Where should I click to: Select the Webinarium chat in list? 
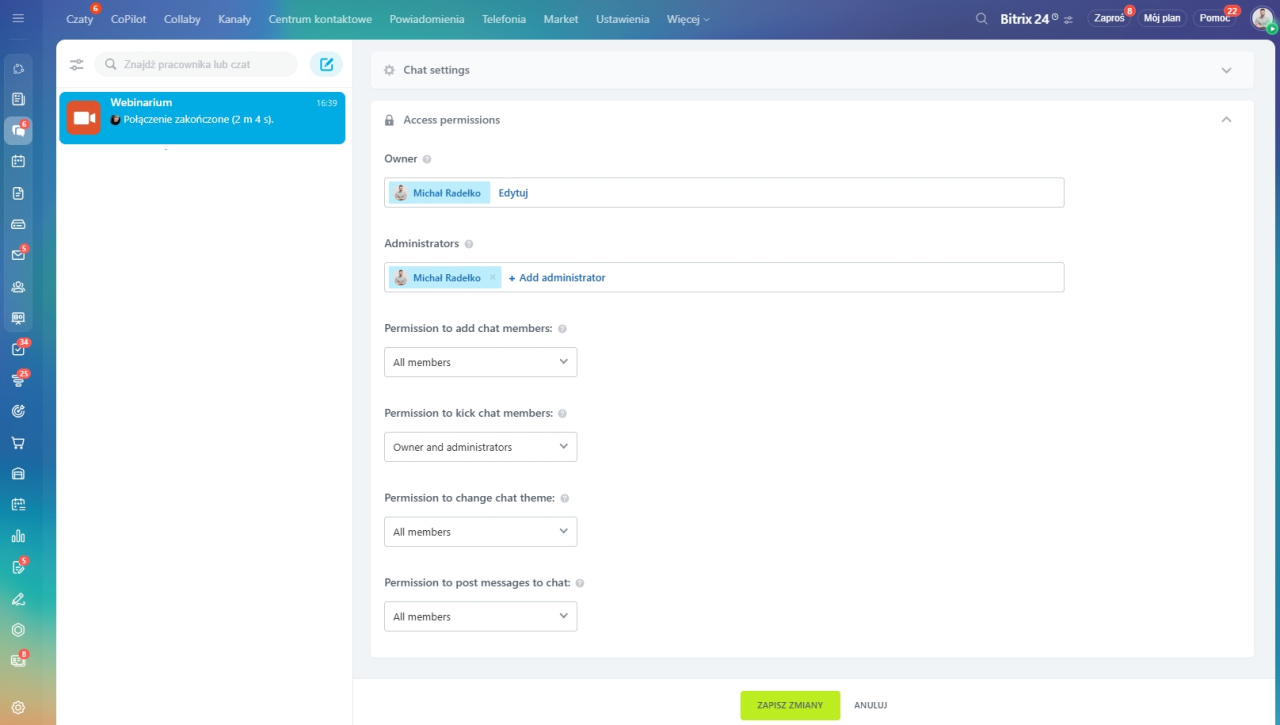click(x=202, y=118)
